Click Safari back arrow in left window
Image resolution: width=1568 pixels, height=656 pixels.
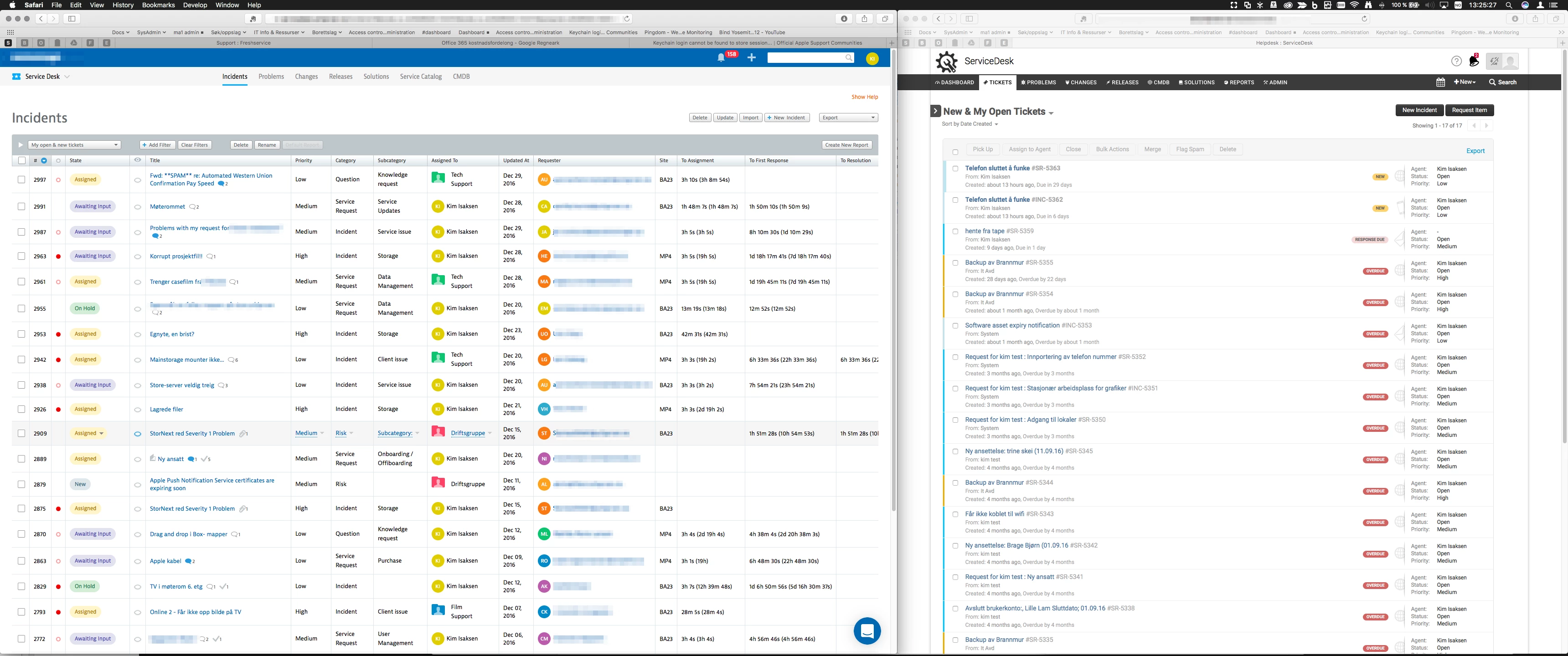click(41, 19)
